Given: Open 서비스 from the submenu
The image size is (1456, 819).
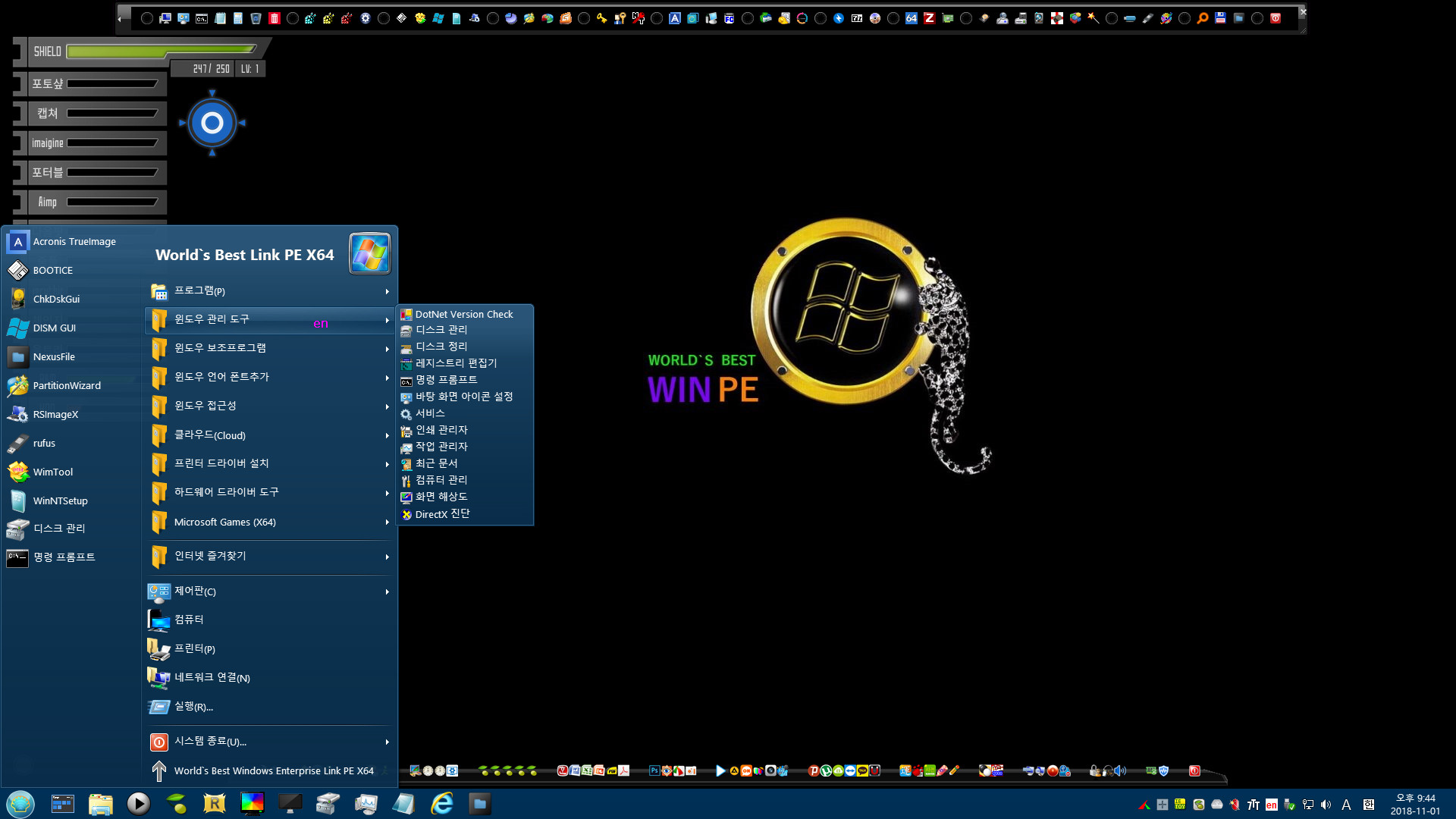Looking at the screenshot, I should pos(465,413).
